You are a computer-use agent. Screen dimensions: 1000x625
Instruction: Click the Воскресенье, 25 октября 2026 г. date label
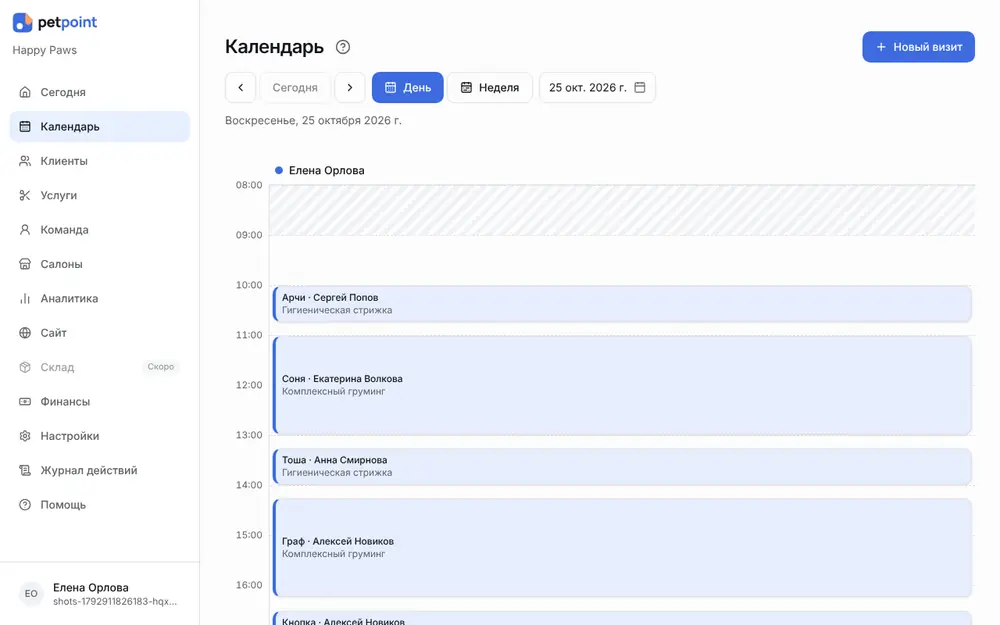coord(313,121)
